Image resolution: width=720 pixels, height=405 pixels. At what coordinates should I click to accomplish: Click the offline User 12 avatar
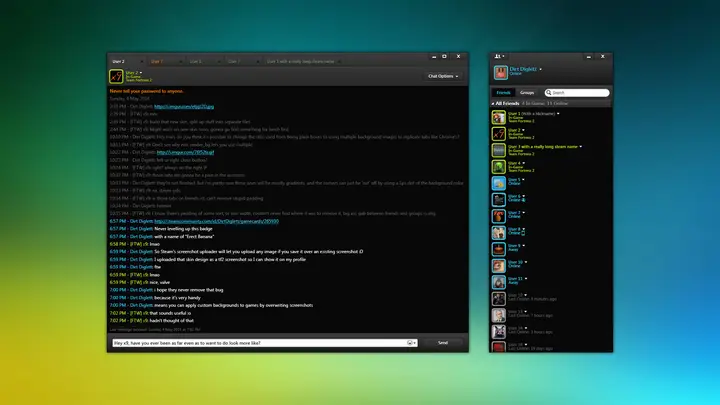[499, 299]
